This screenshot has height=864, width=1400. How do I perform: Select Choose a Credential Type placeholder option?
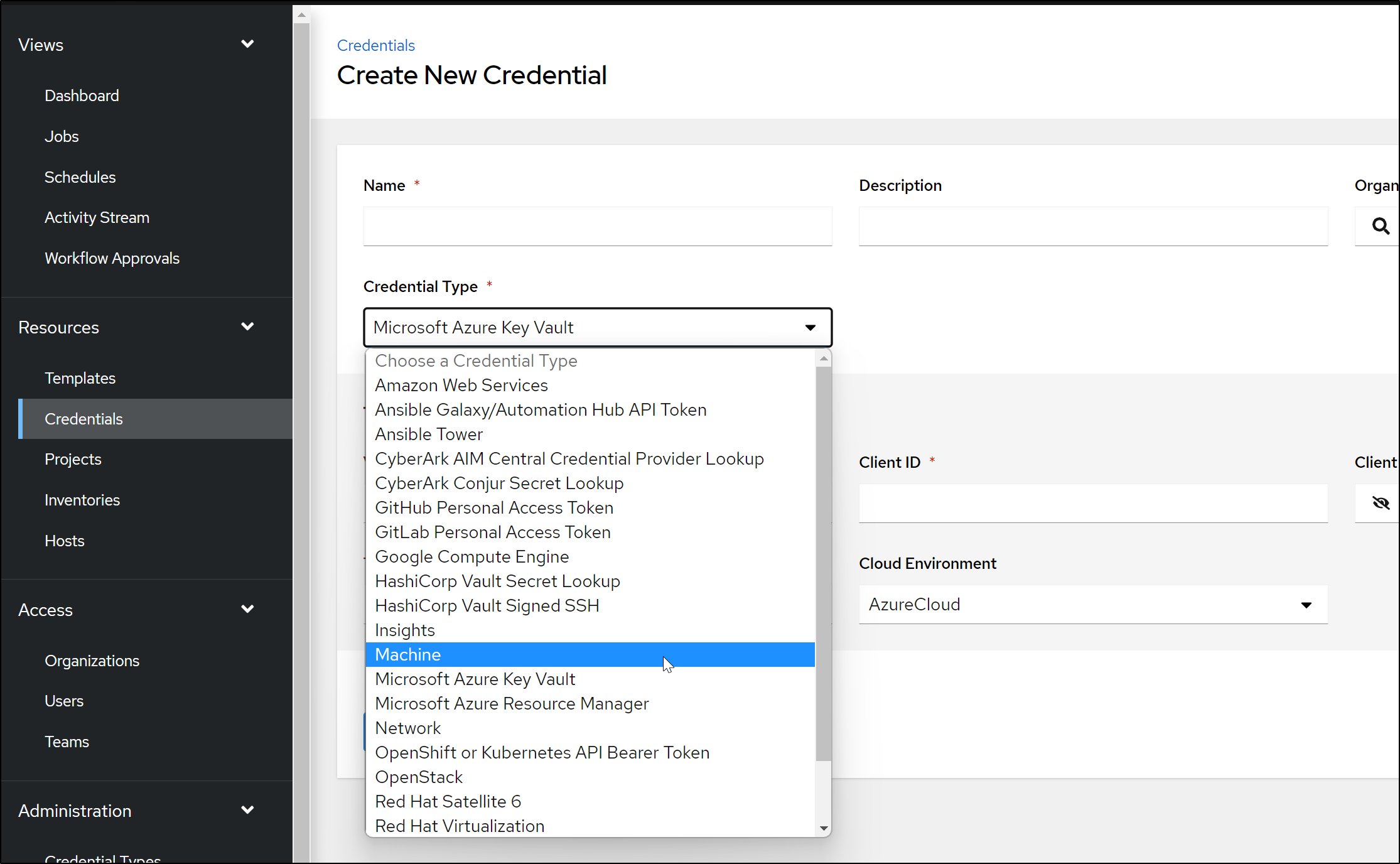click(590, 360)
